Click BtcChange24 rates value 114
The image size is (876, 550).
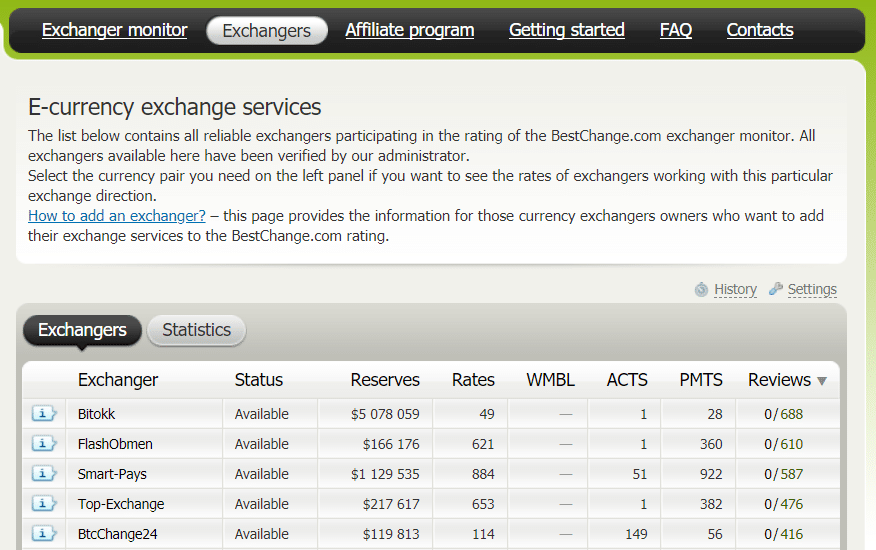[483, 534]
